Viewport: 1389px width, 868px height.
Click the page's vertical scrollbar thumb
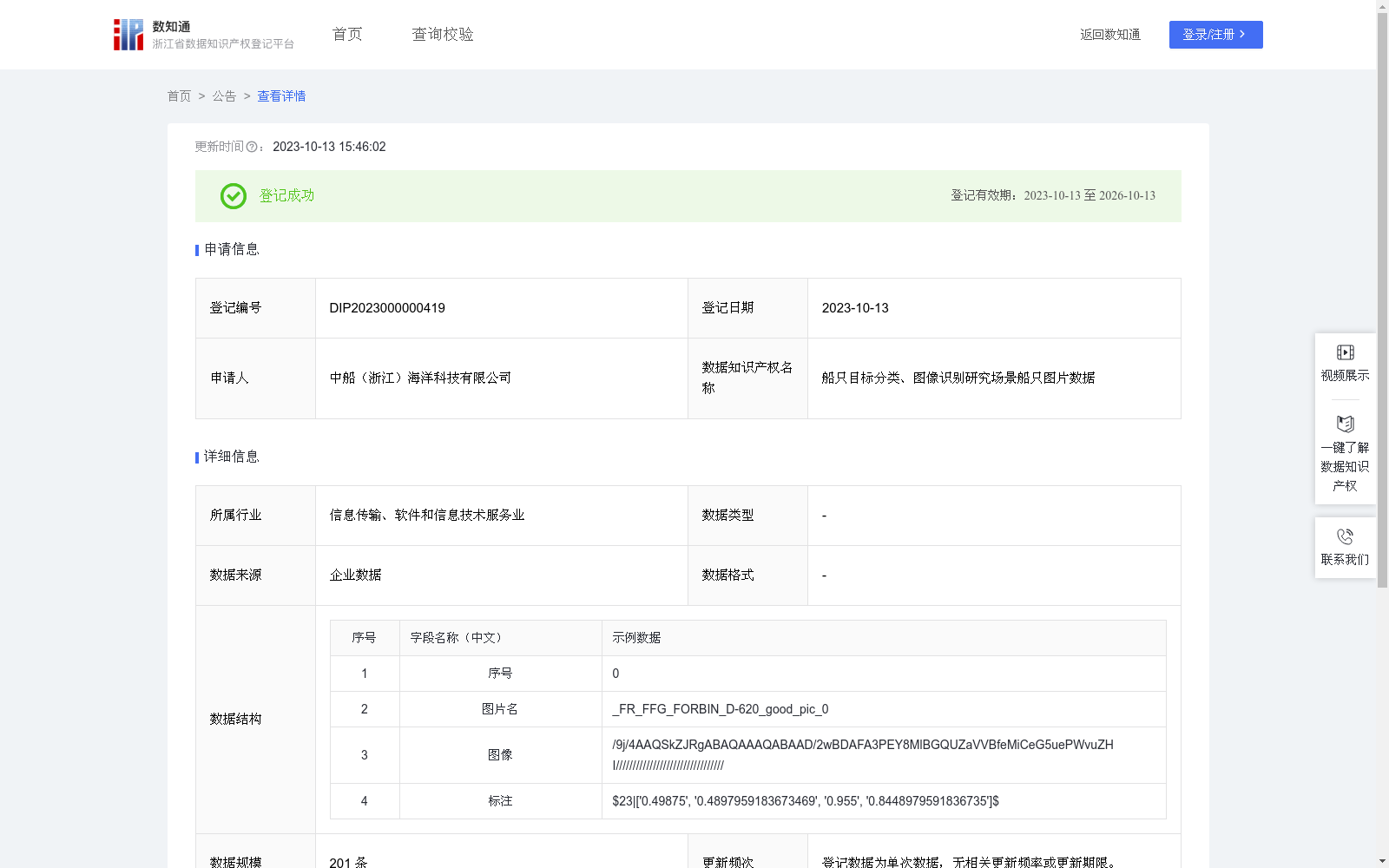(x=1382, y=299)
